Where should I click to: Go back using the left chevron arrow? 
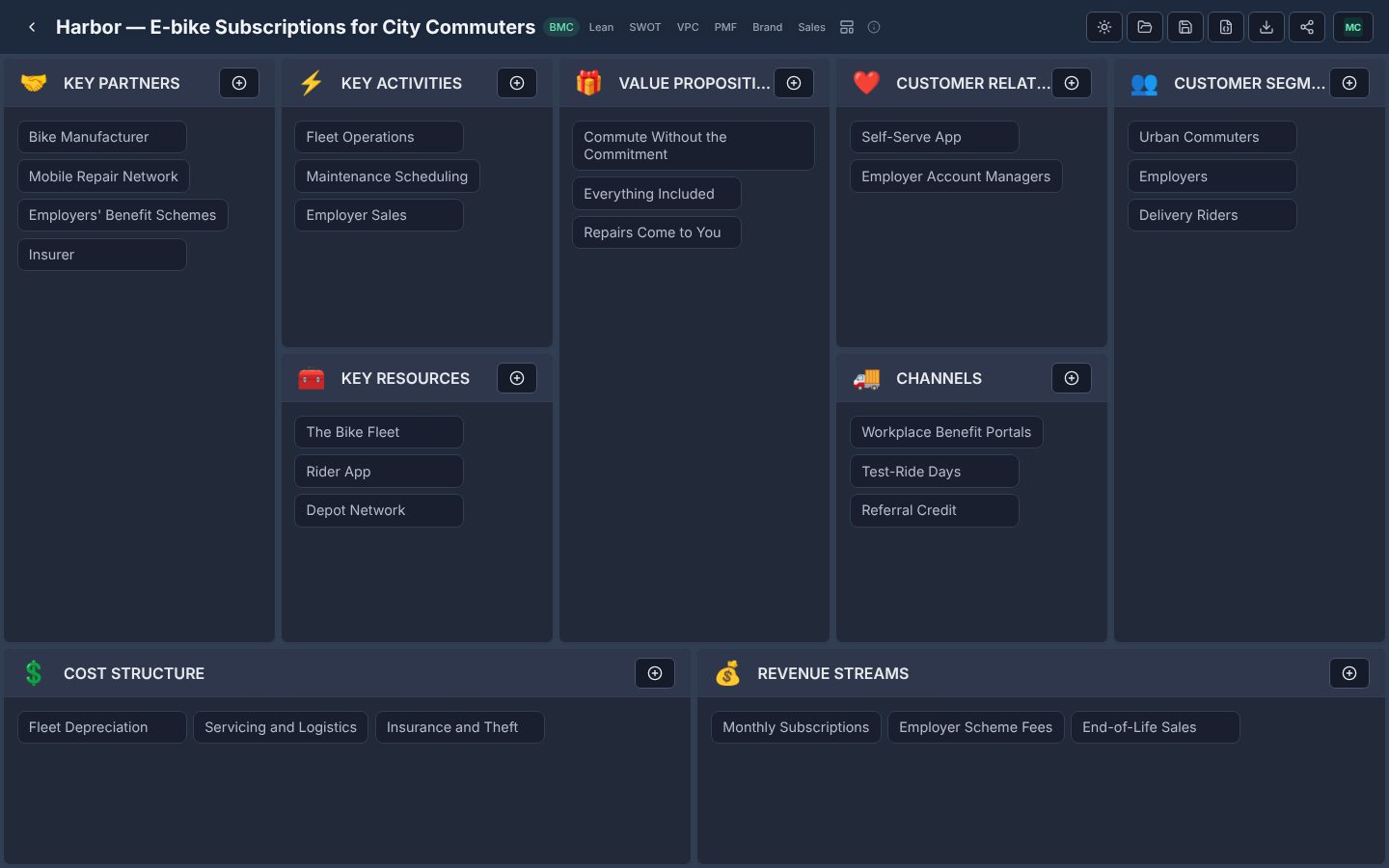tap(32, 27)
